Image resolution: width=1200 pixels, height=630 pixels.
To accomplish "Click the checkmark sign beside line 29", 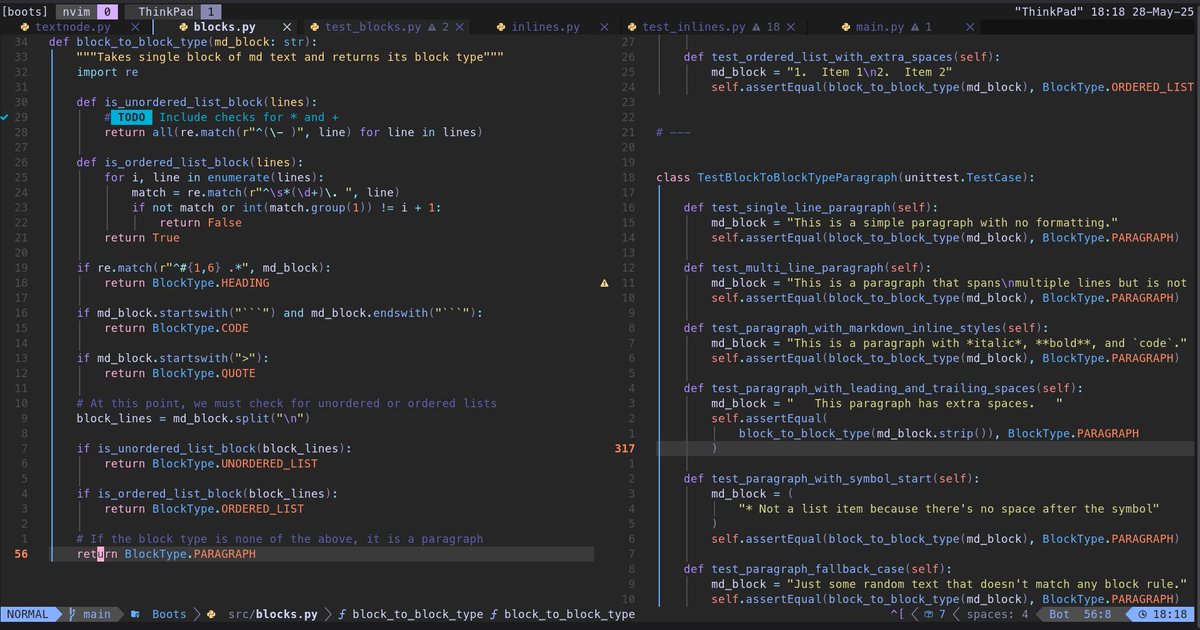I will [x=5, y=117].
